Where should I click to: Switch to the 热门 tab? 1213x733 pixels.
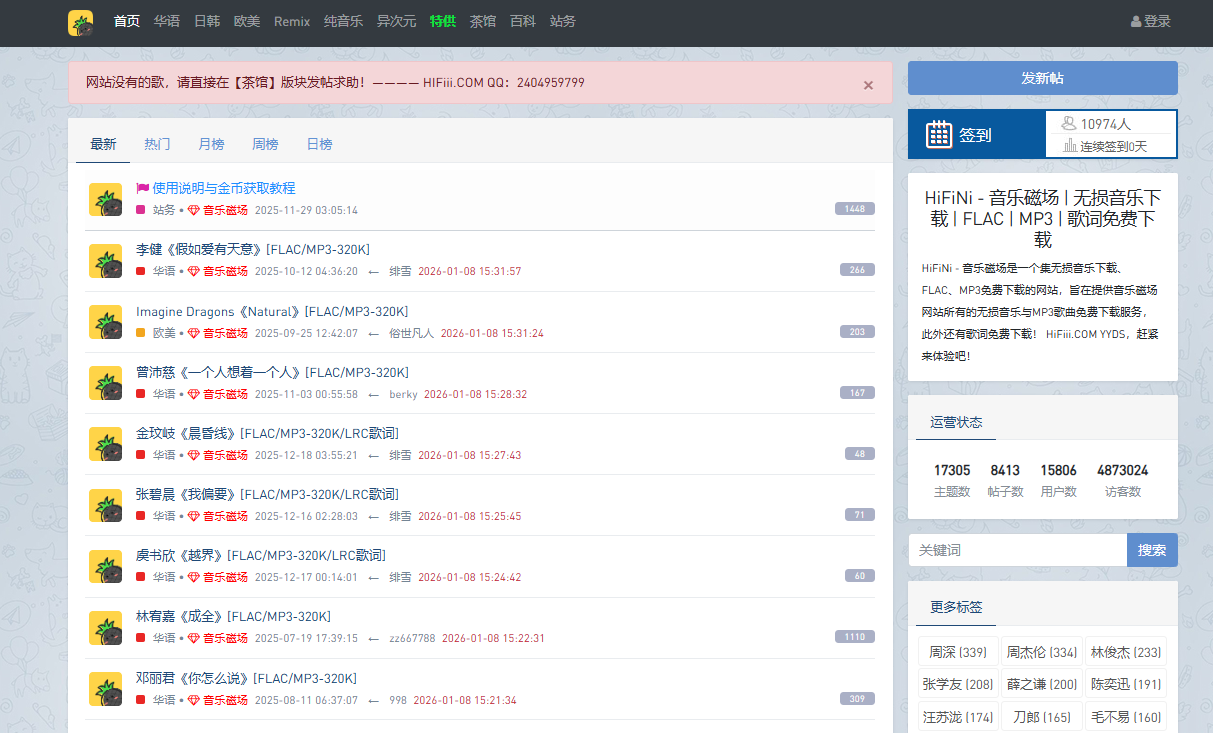157,144
